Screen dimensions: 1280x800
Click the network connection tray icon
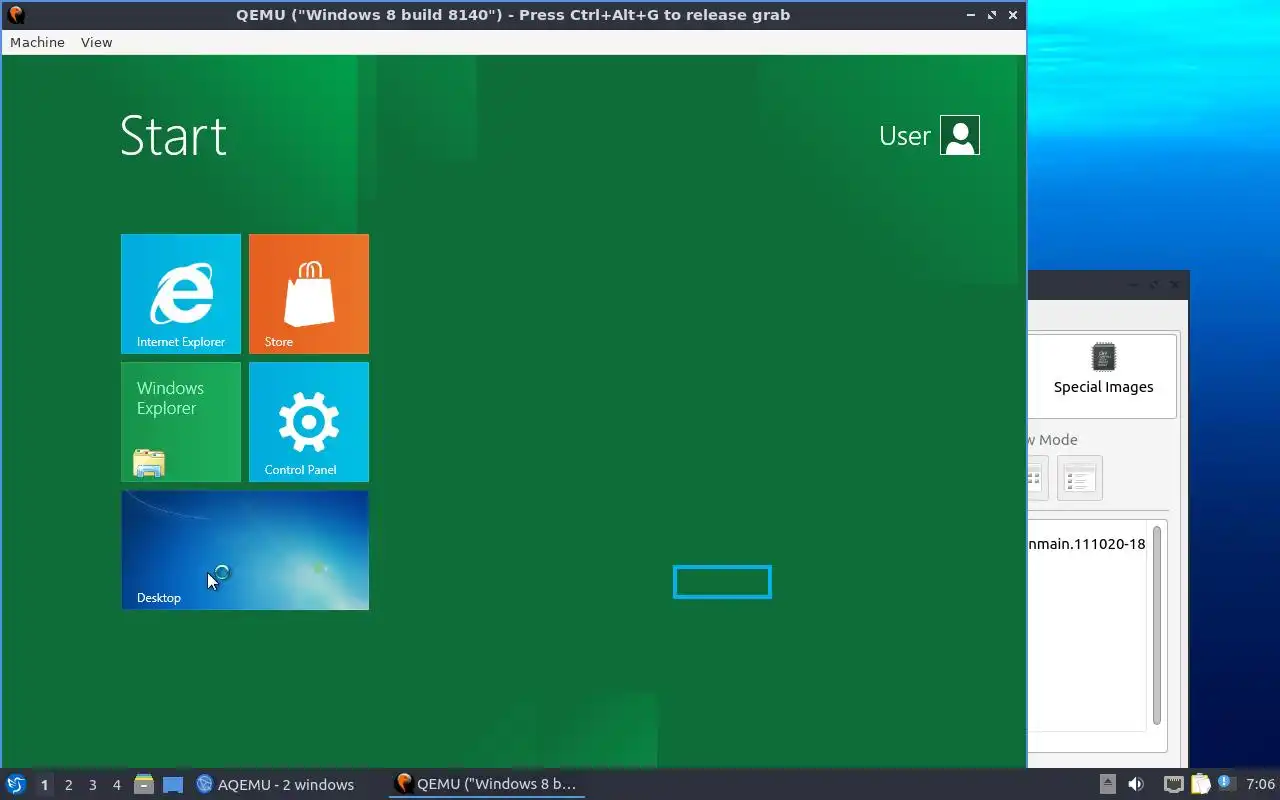point(1174,784)
